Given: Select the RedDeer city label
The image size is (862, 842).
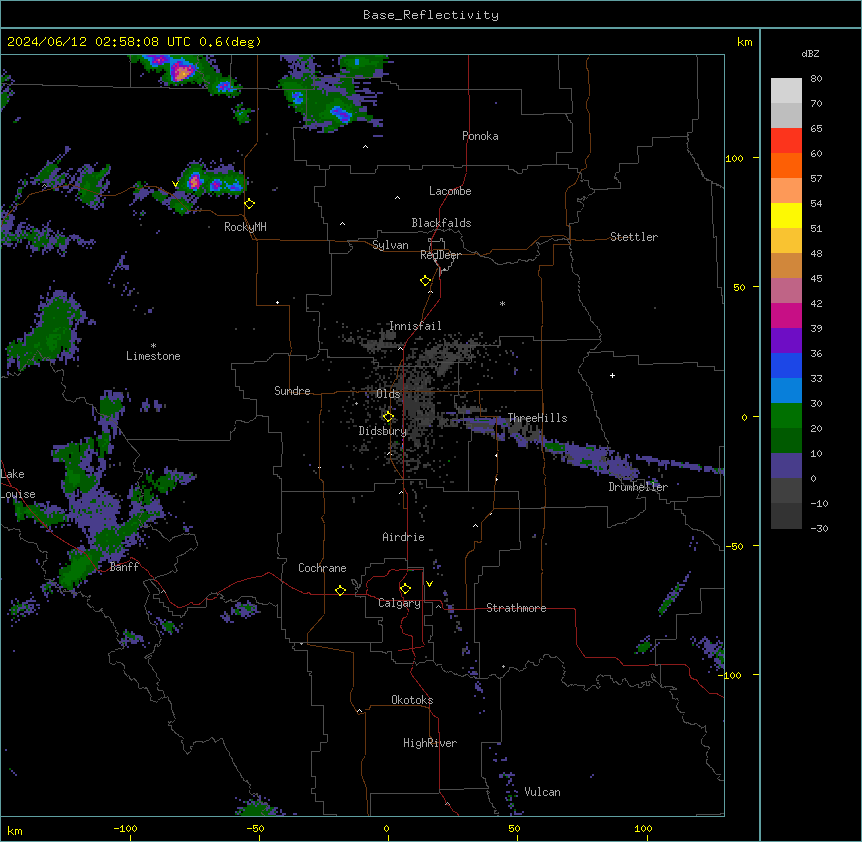Looking at the screenshot, I should (440, 255).
